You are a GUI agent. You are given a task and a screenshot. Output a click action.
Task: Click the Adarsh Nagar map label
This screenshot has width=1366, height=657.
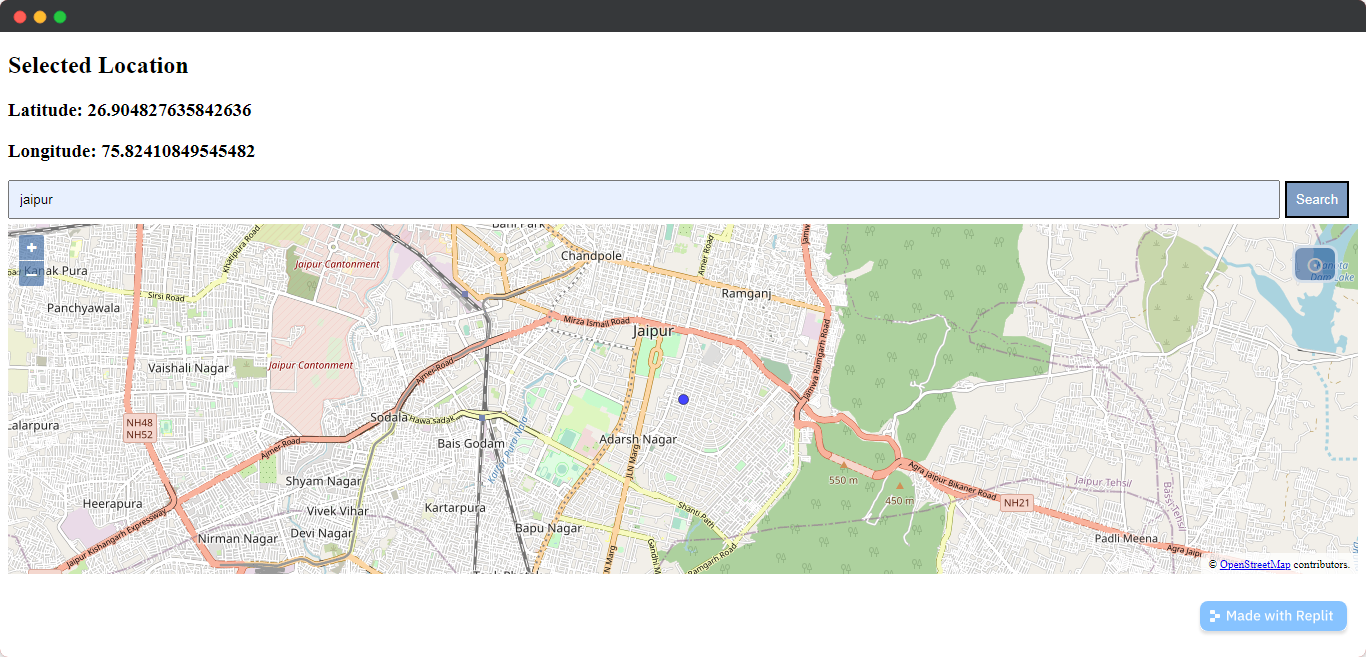coord(638,439)
